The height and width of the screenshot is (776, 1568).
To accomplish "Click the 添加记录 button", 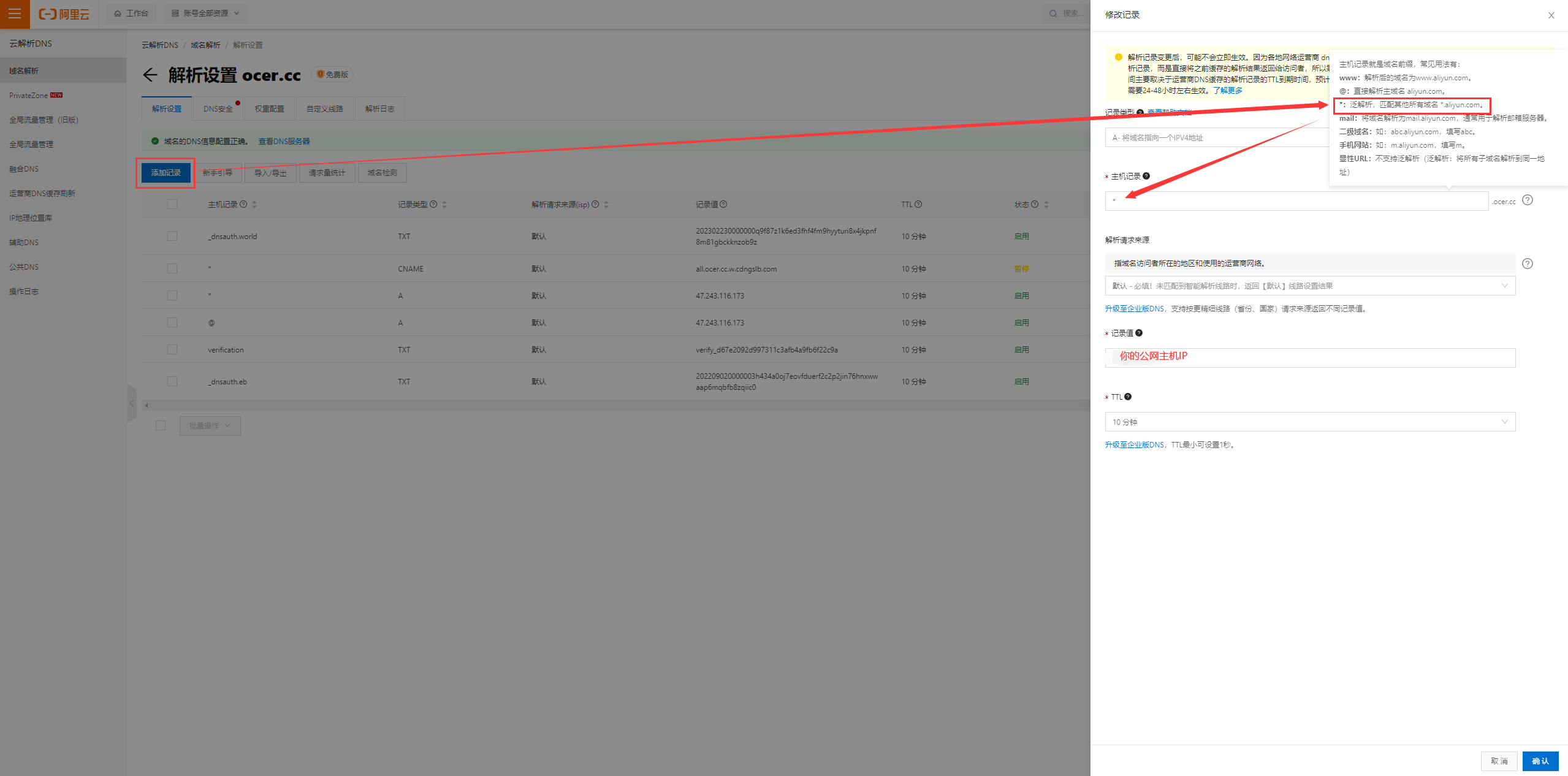I will tap(166, 173).
